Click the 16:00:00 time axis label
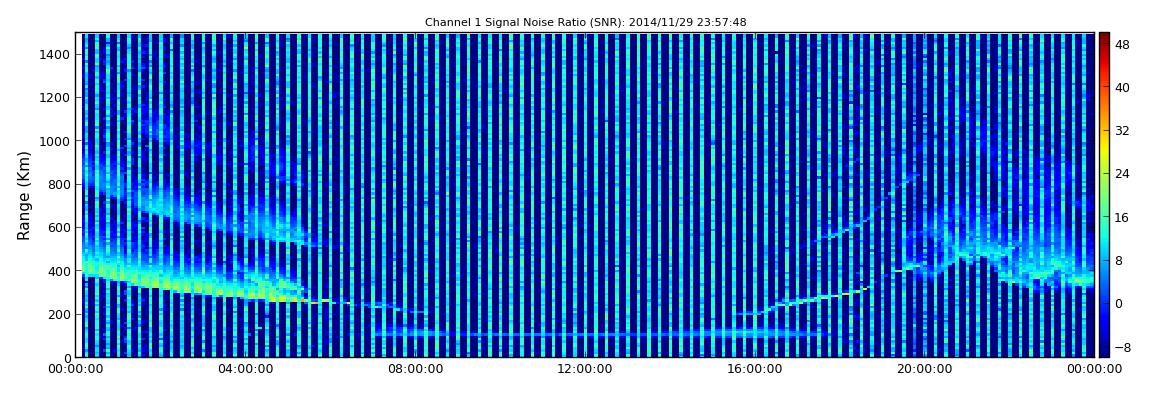The width and height of the screenshot is (1150, 407). pos(755,370)
